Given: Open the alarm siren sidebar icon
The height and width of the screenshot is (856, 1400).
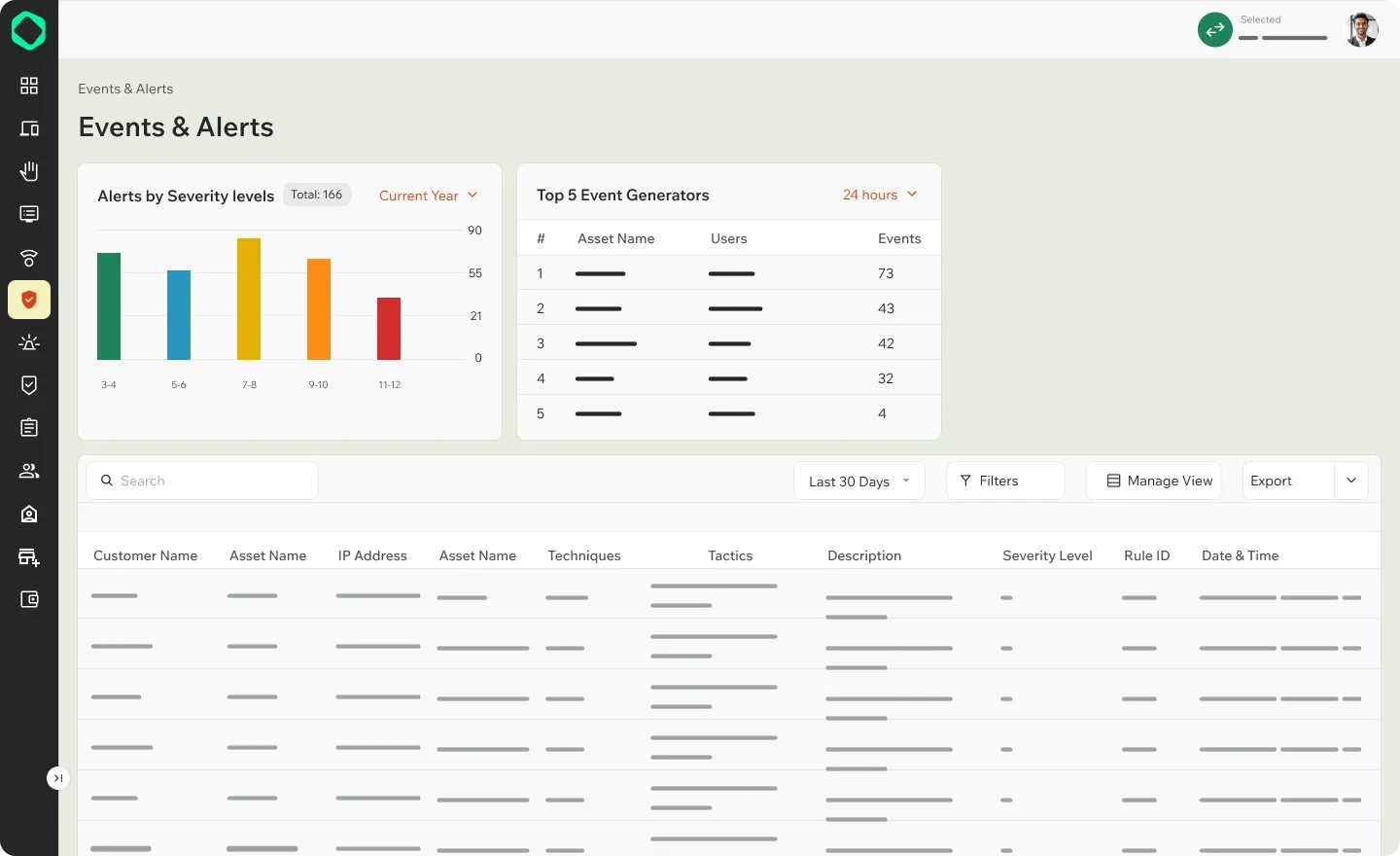Looking at the screenshot, I should (29, 342).
